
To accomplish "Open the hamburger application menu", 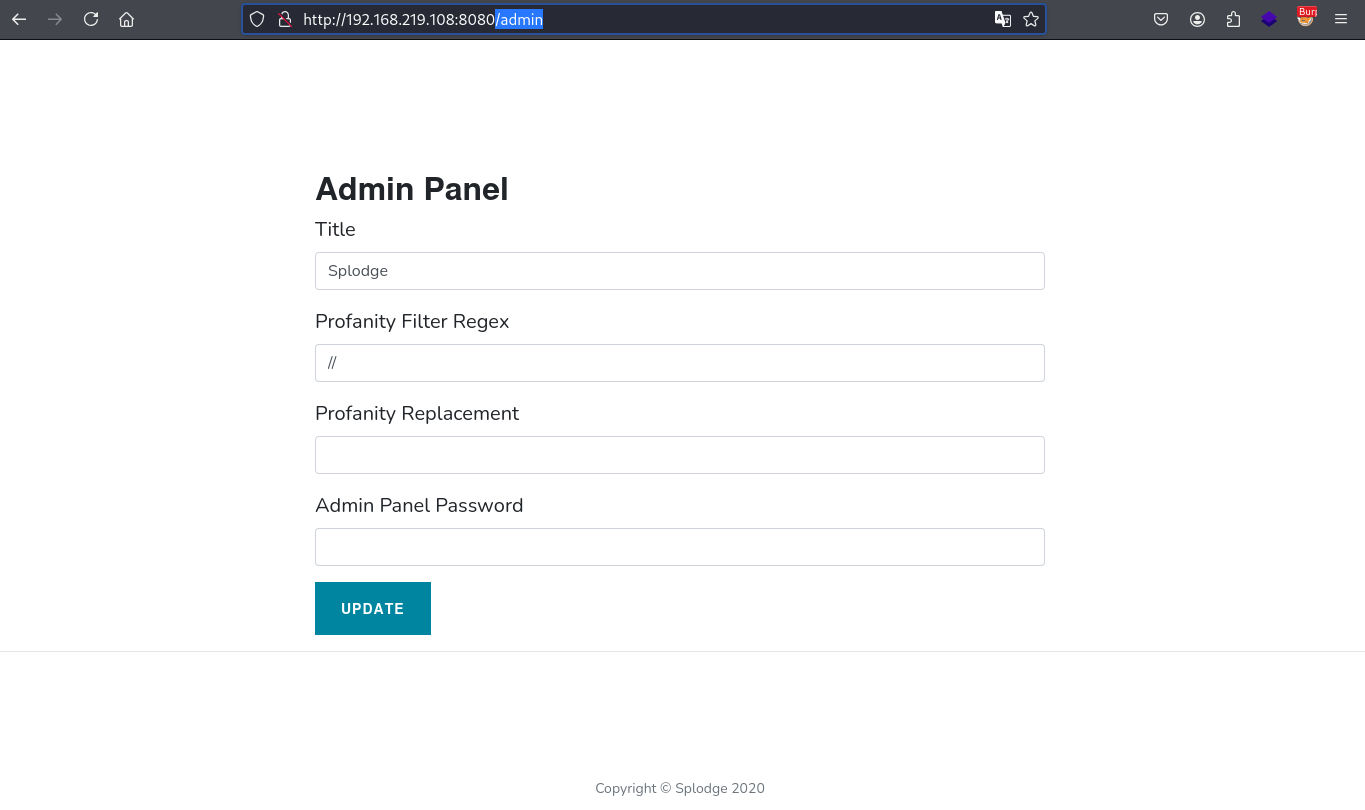I will click(x=1341, y=19).
